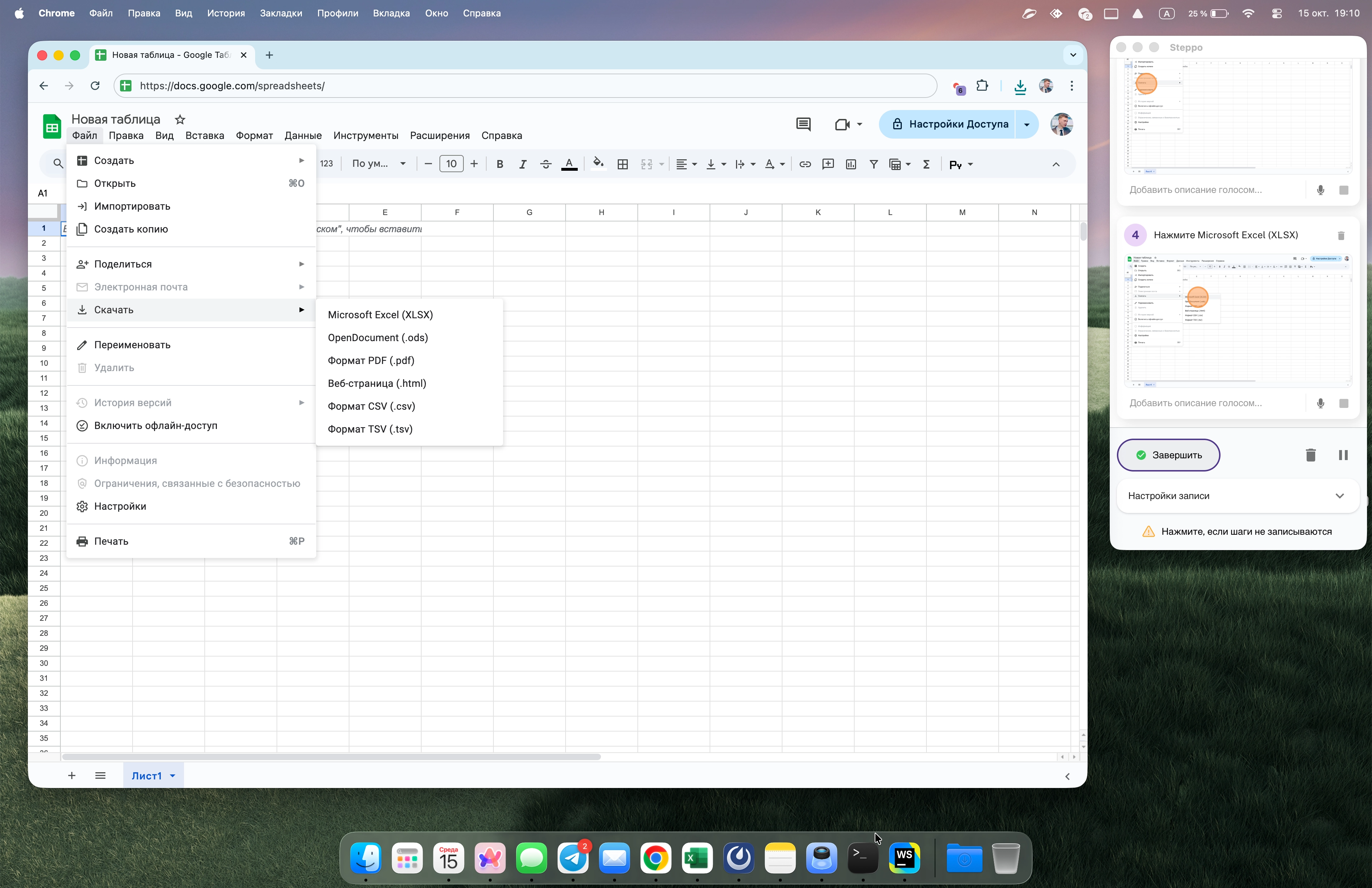This screenshot has width=1372, height=888.
Task: Toggle strikethrough formatting
Action: 545,164
